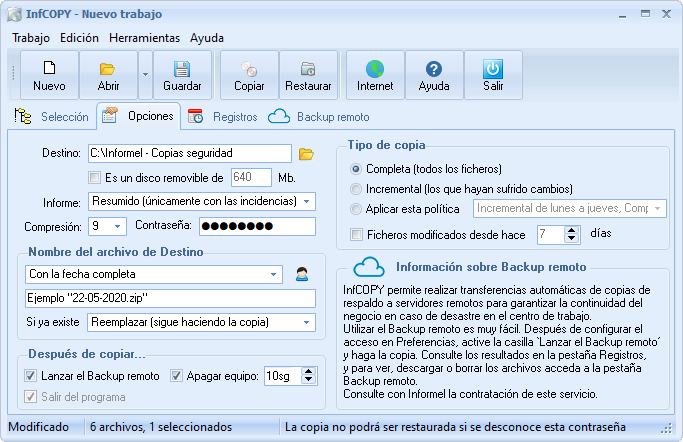Increase the days stepper value
Image resolution: width=683 pixels, height=442 pixels.
(x=572, y=230)
